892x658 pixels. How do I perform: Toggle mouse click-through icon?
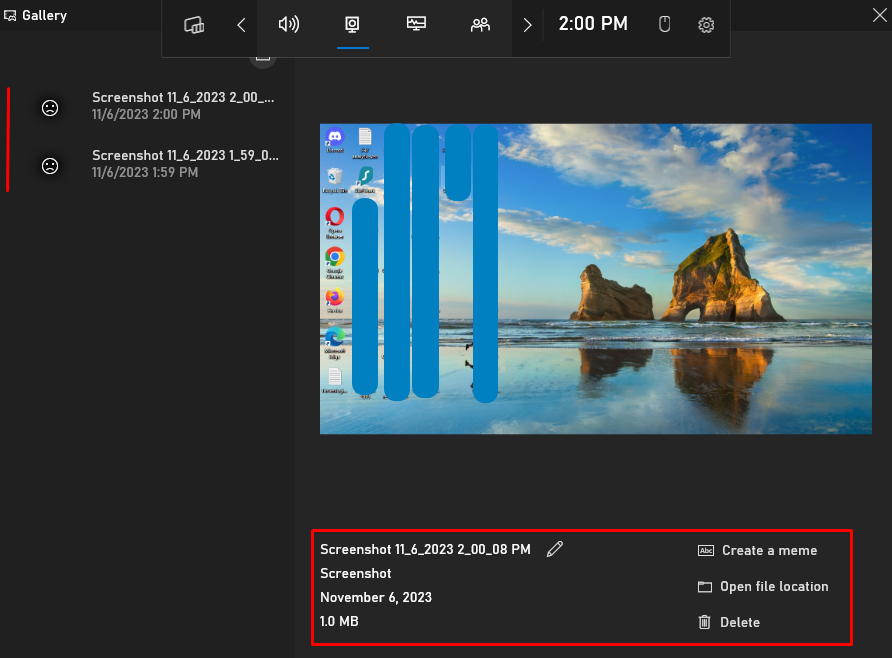click(664, 25)
